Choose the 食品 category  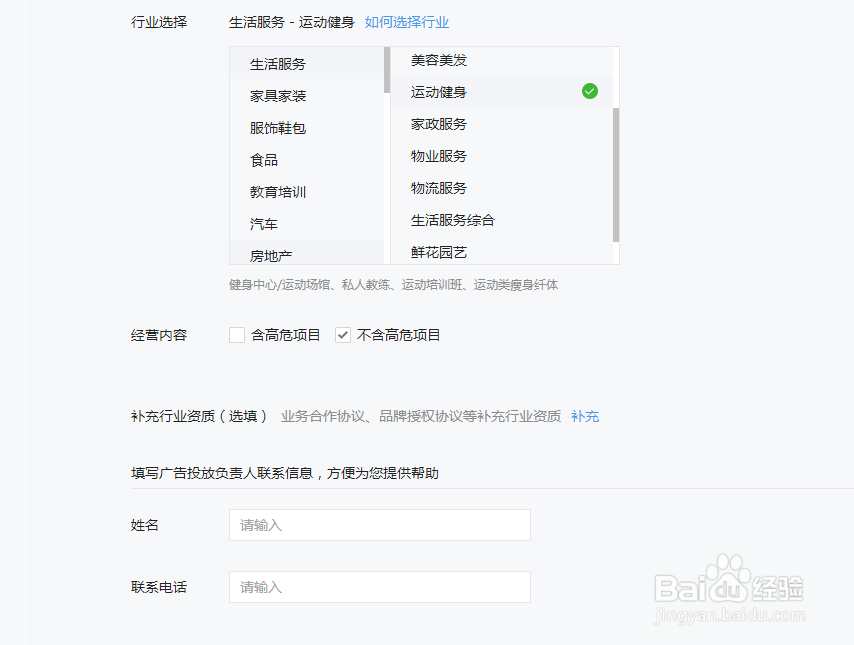tap(307, 160)
